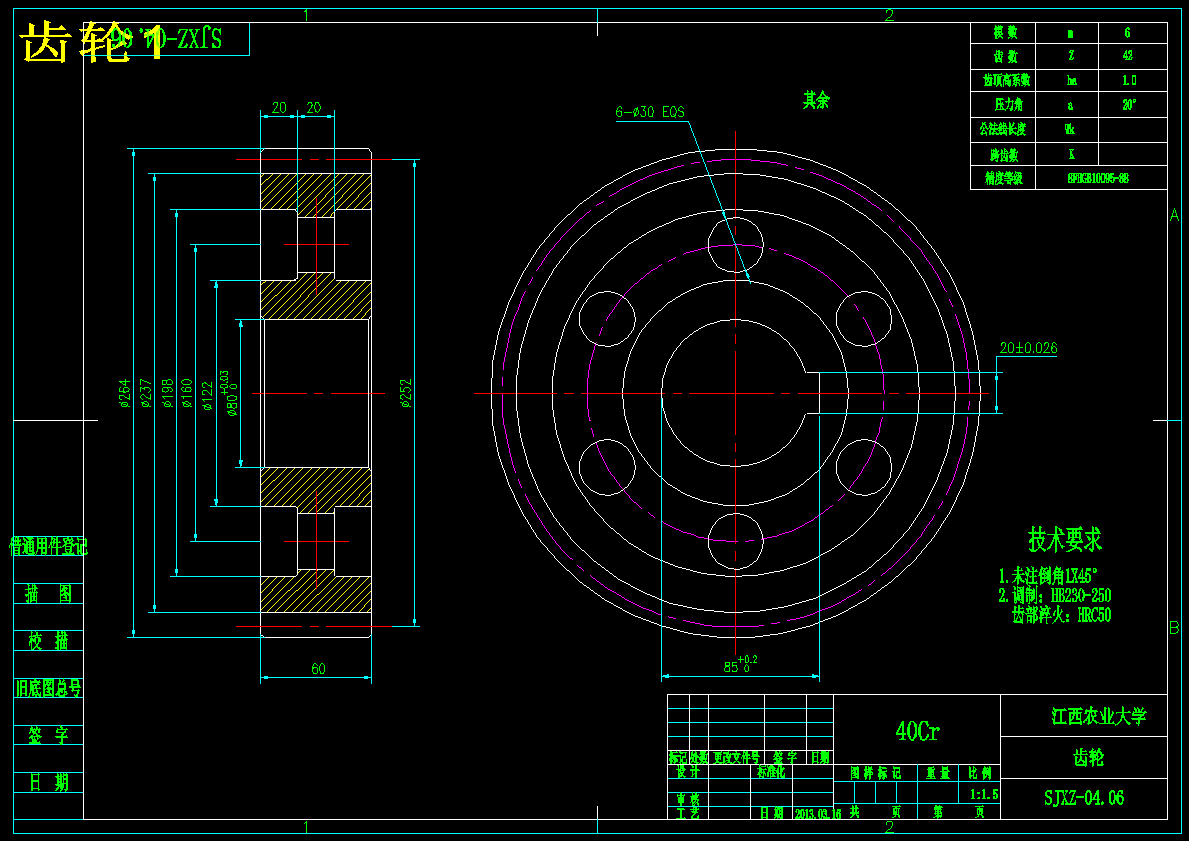Select the '2.调制：HB230-250' requirement line
The height and width of the screenshot is (841, 1189).
[1055, 595]
